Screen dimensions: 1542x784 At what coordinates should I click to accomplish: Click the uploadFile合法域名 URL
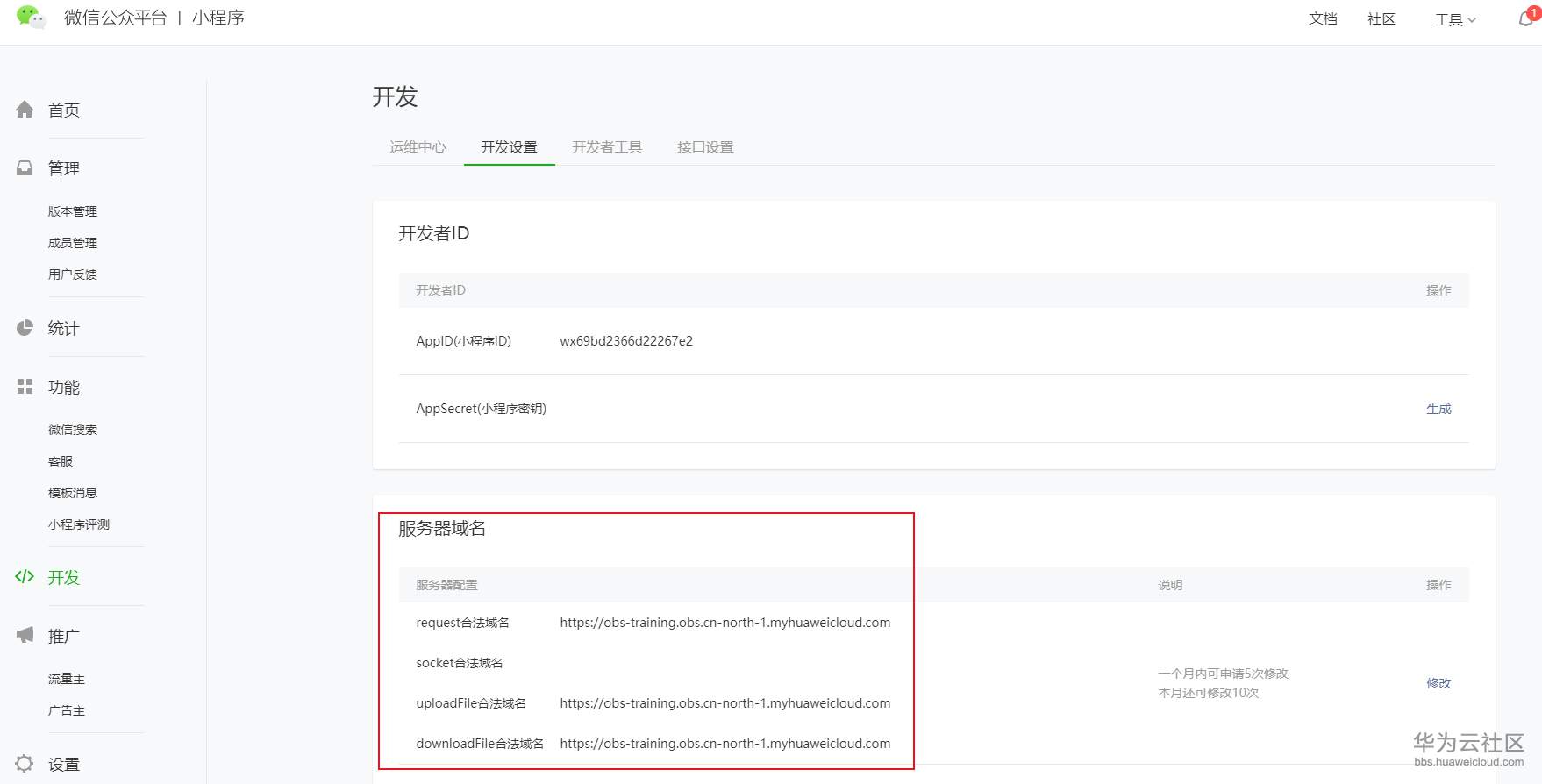pyautogui.click(x=725, y=703)
